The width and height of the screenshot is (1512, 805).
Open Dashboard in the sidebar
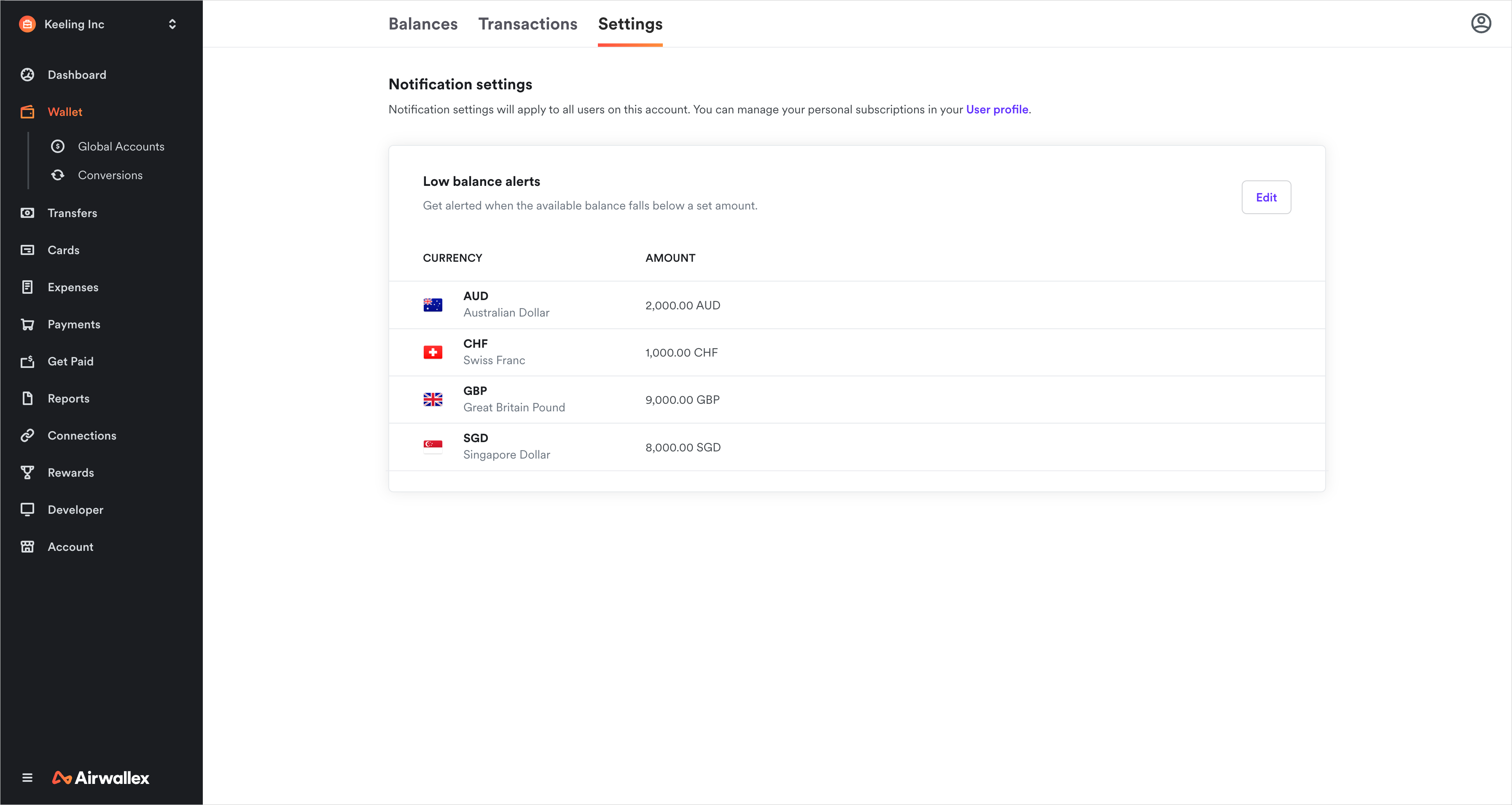point(77,75)
